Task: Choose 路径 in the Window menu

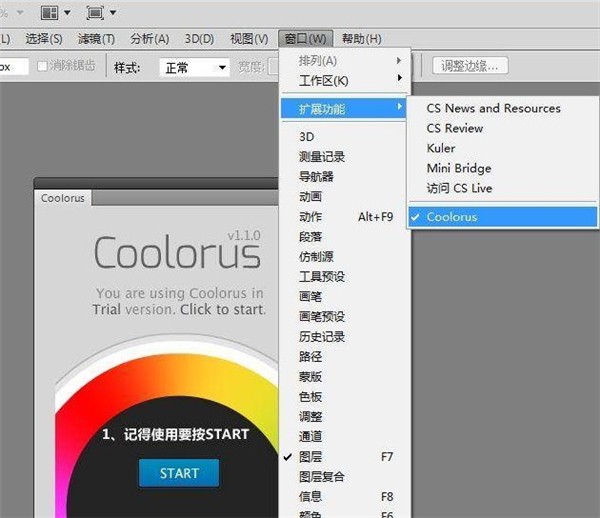Action: coord(346,356)
